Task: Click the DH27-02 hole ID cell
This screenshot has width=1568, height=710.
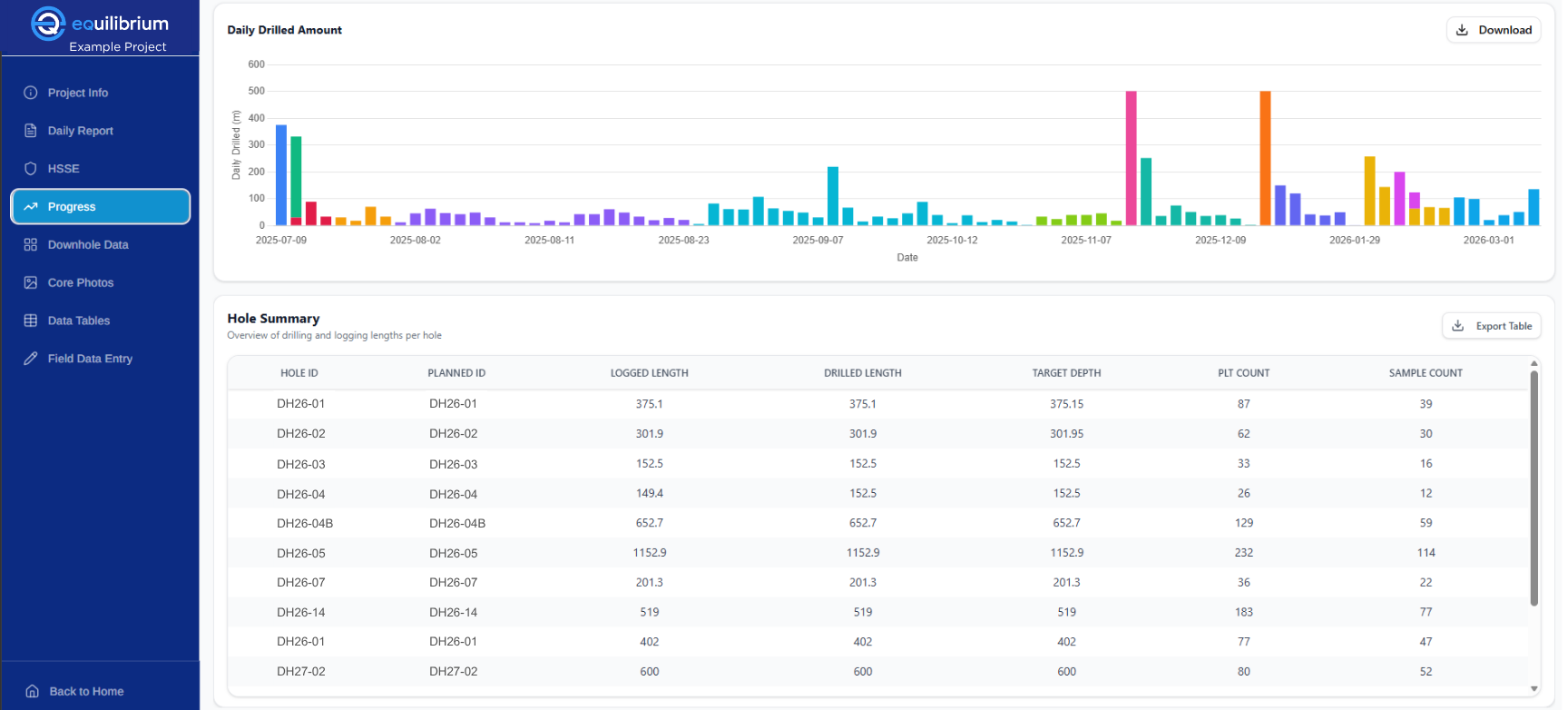Action: point(301,672)
